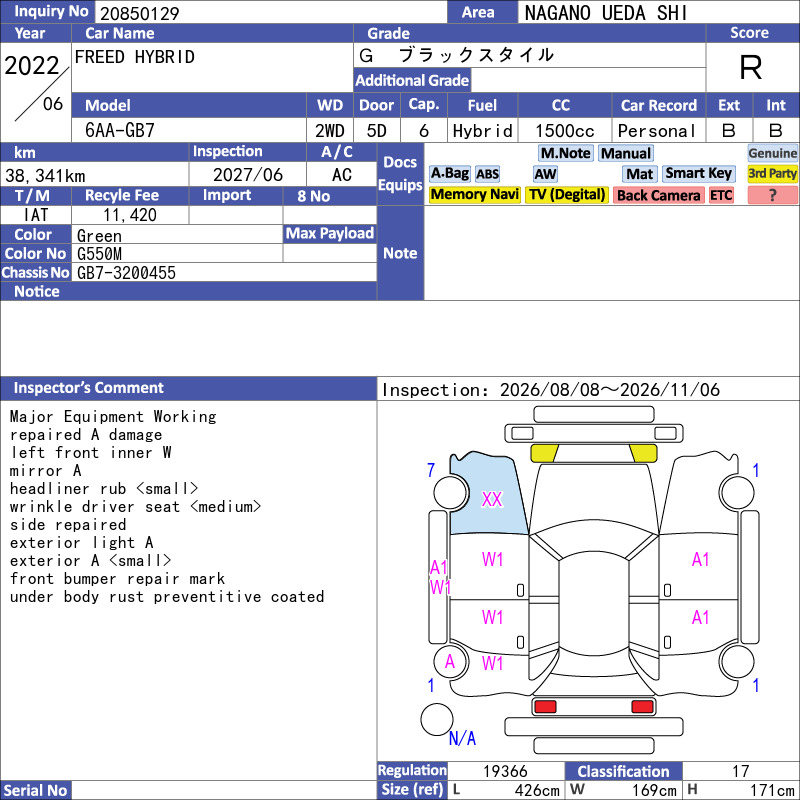Click the Green color value
This screenshot has width=800, height=800.
99,236
